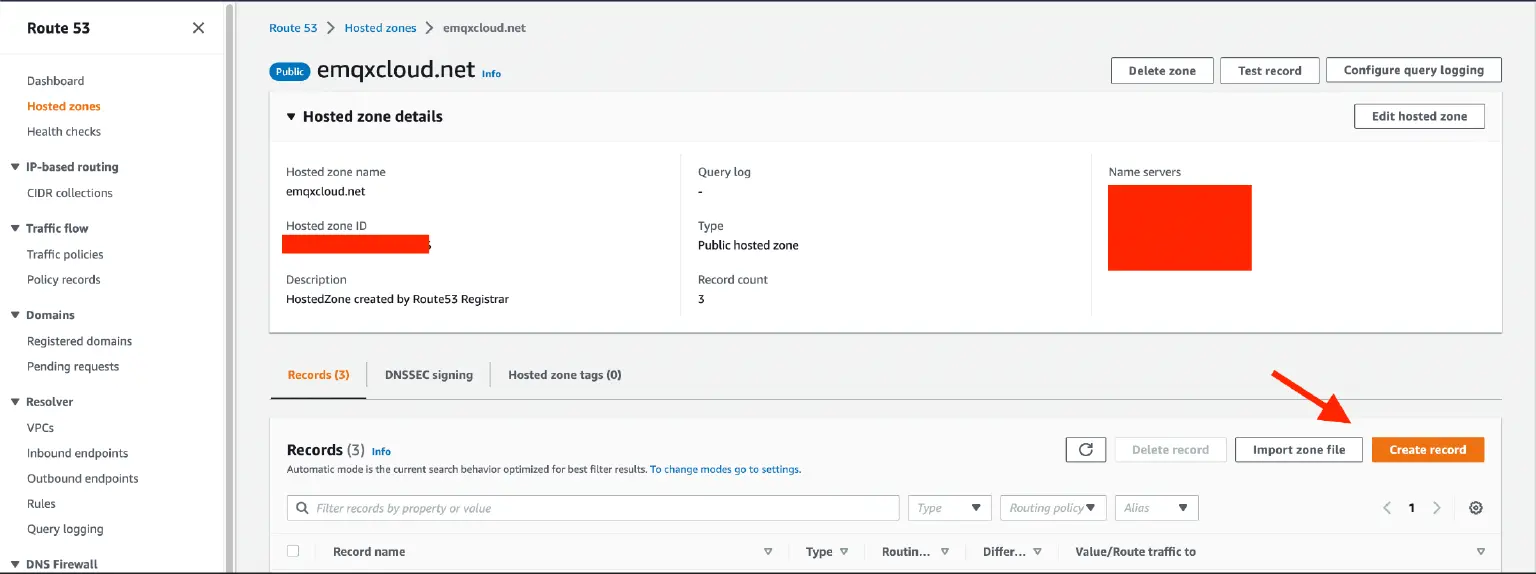
Task: Follow 'To change modes go to settings' link
Action: point(725,469)
